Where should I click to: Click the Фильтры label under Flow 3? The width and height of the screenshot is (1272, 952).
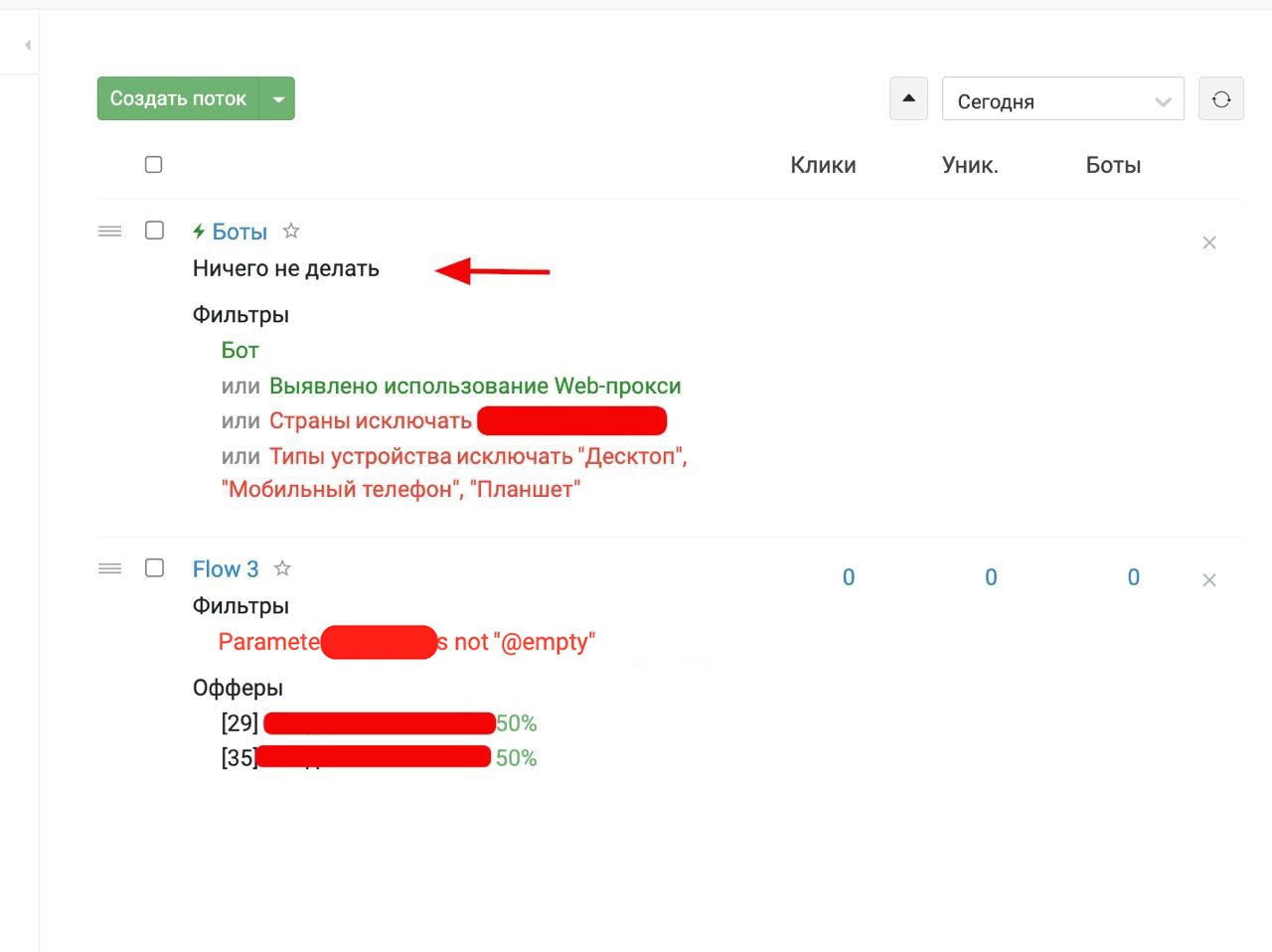click(x=240, y=606)
